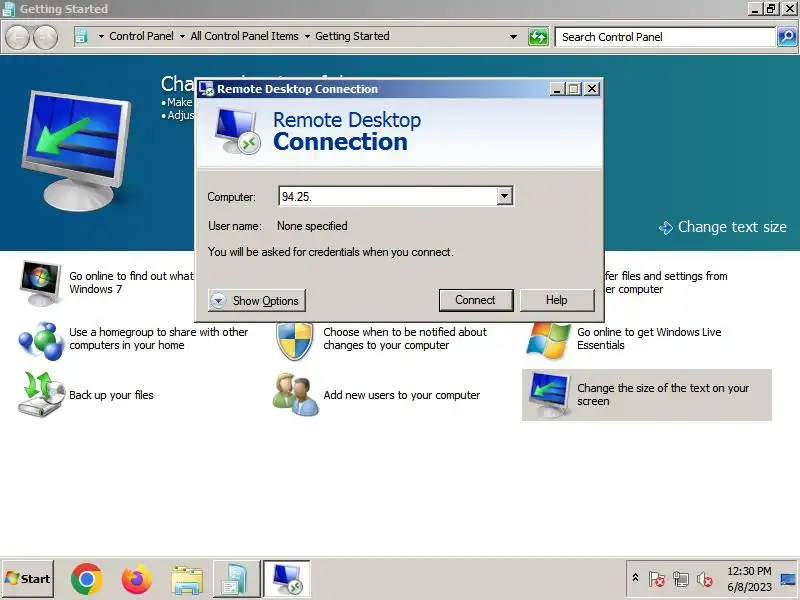Click the address bar Control Panel icon
Image resolution: width=800 pixels, height=600 pixels.
click(81, 36)
